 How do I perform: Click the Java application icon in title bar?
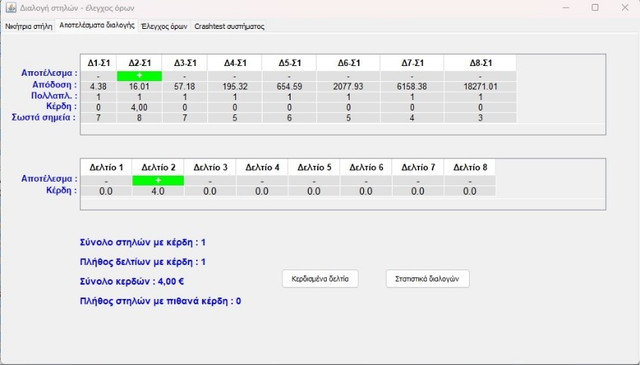11,8
